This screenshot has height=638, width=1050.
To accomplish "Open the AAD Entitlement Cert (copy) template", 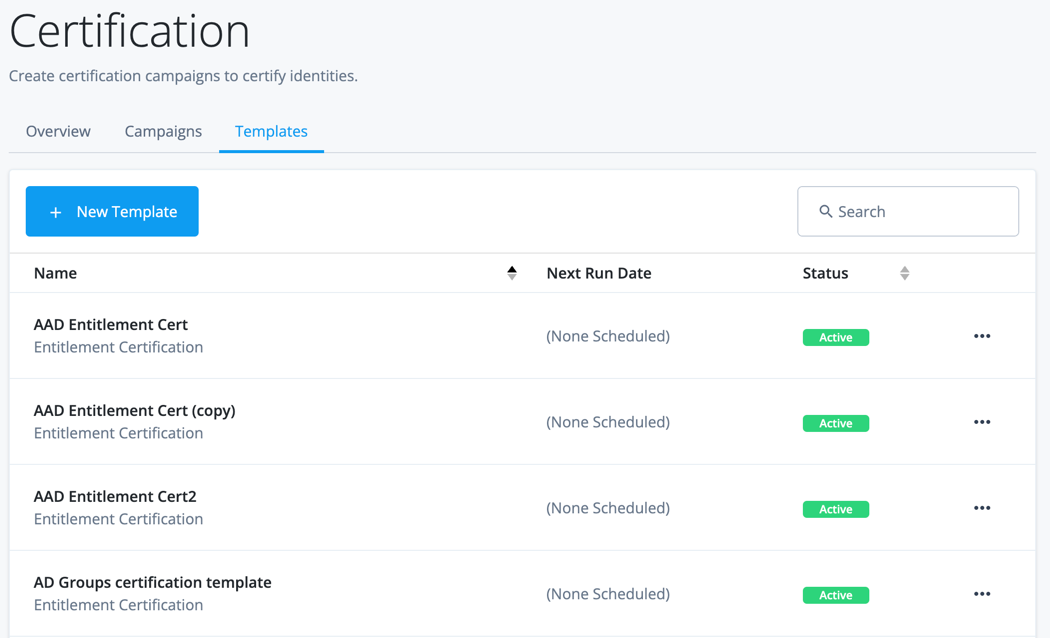I will tap(135, 411).
